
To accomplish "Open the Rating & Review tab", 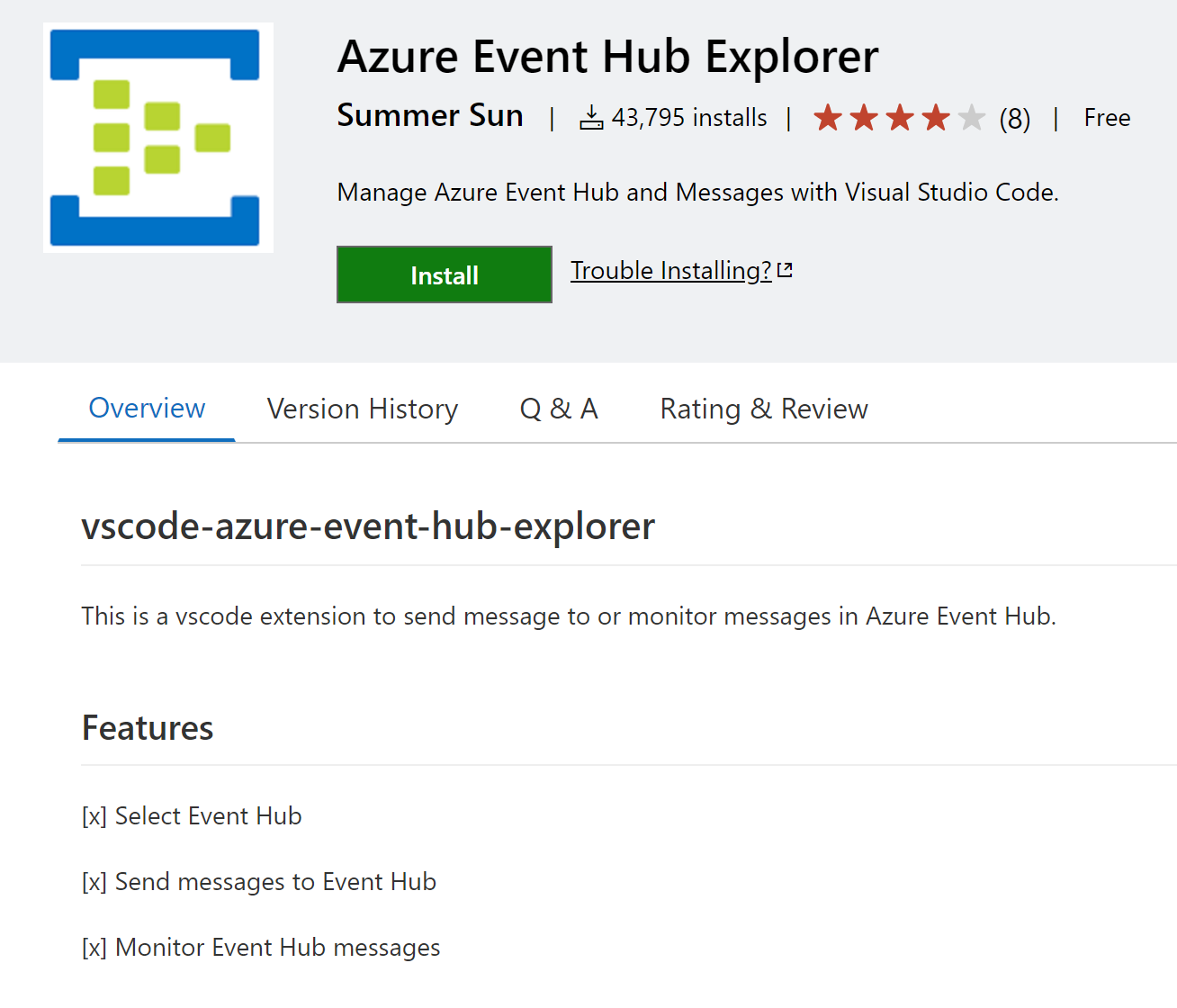I will pyautogui.click(x=764, y=409).
